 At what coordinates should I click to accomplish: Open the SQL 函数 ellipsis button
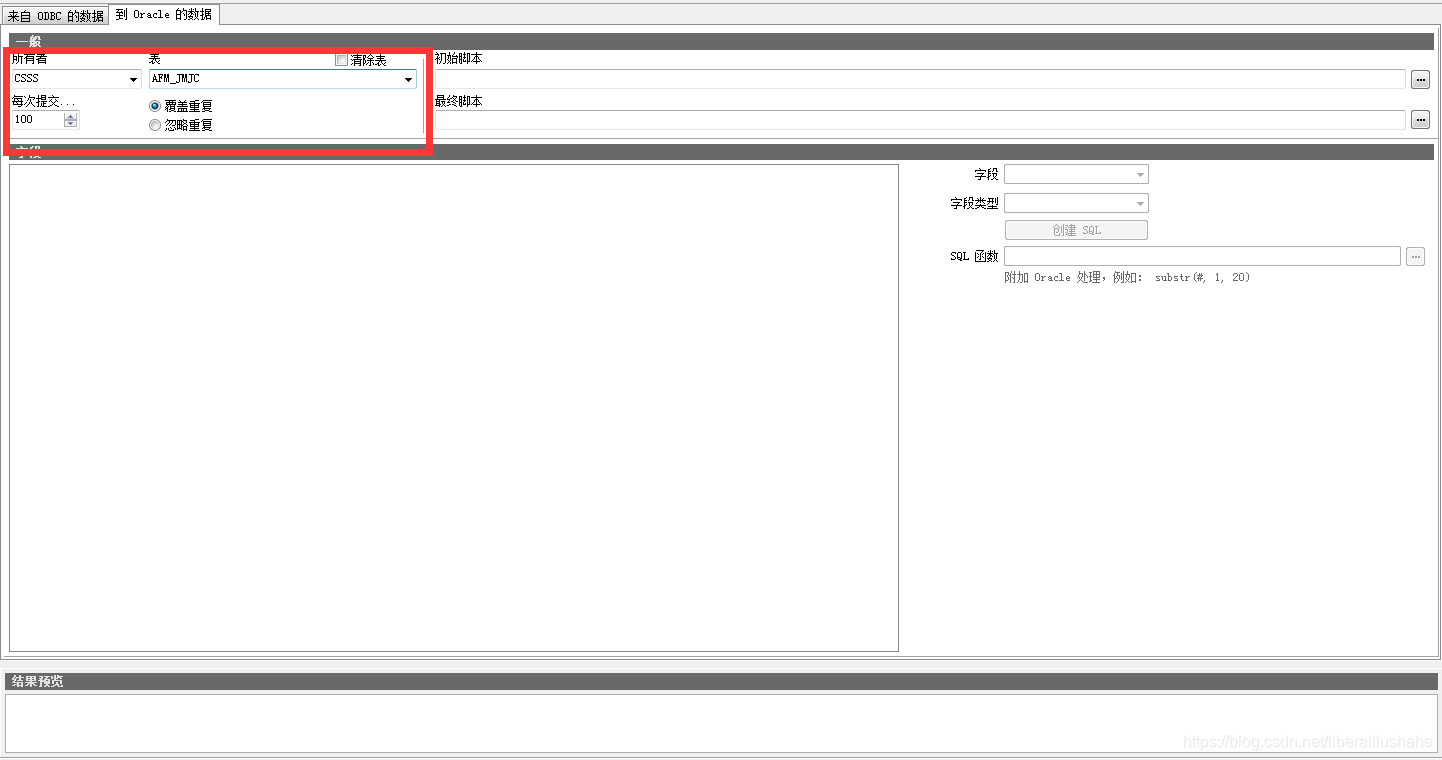(x=1415, y=257)
